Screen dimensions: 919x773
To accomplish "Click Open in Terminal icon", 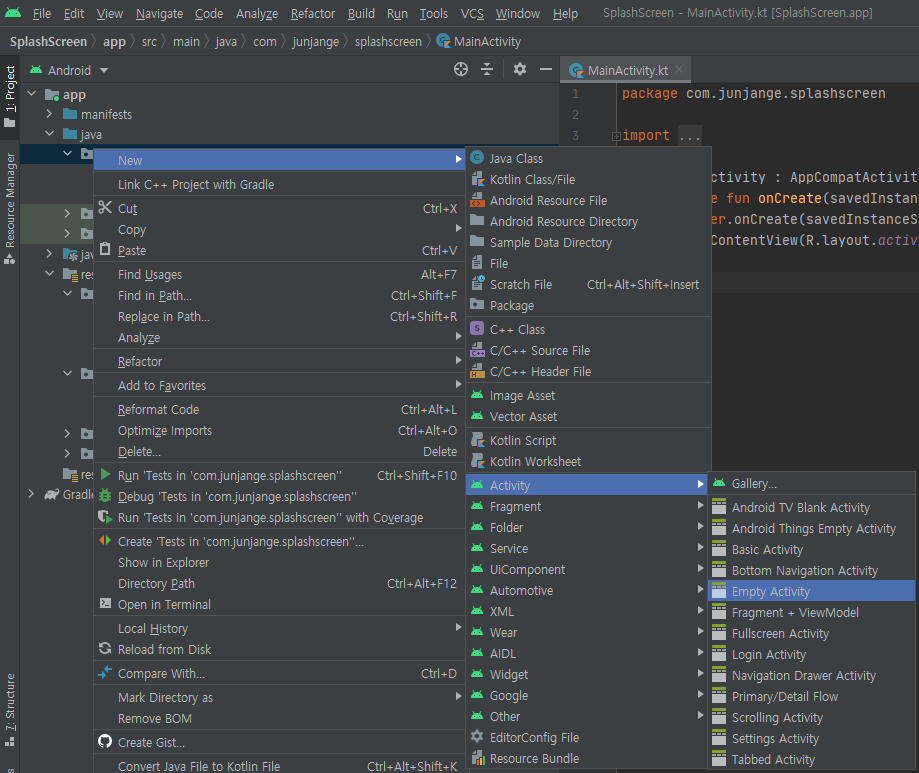I will coord(105,603).
